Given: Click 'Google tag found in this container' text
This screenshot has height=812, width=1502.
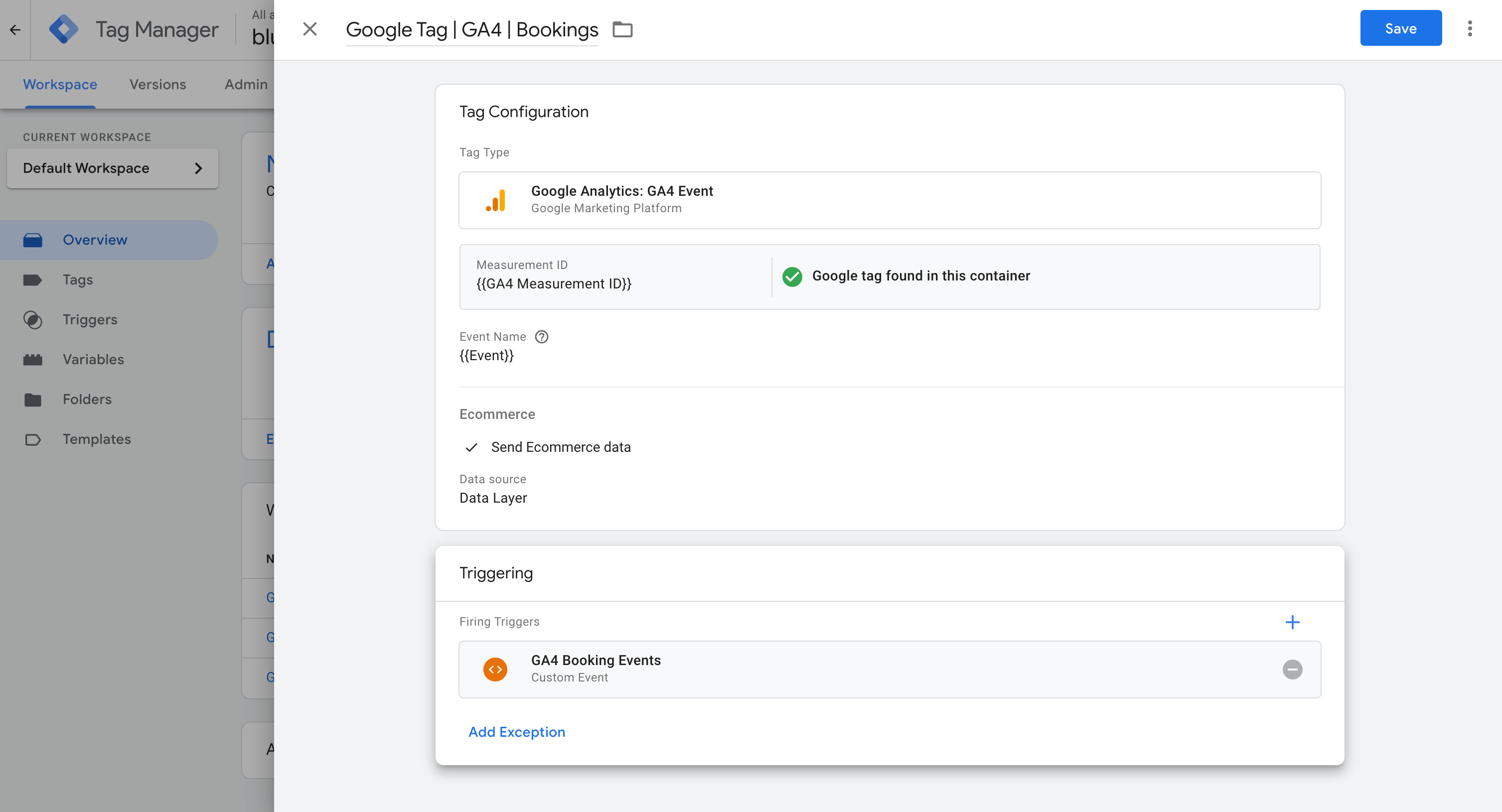Looking at the screenshot, I should click(x=920, y=275).
